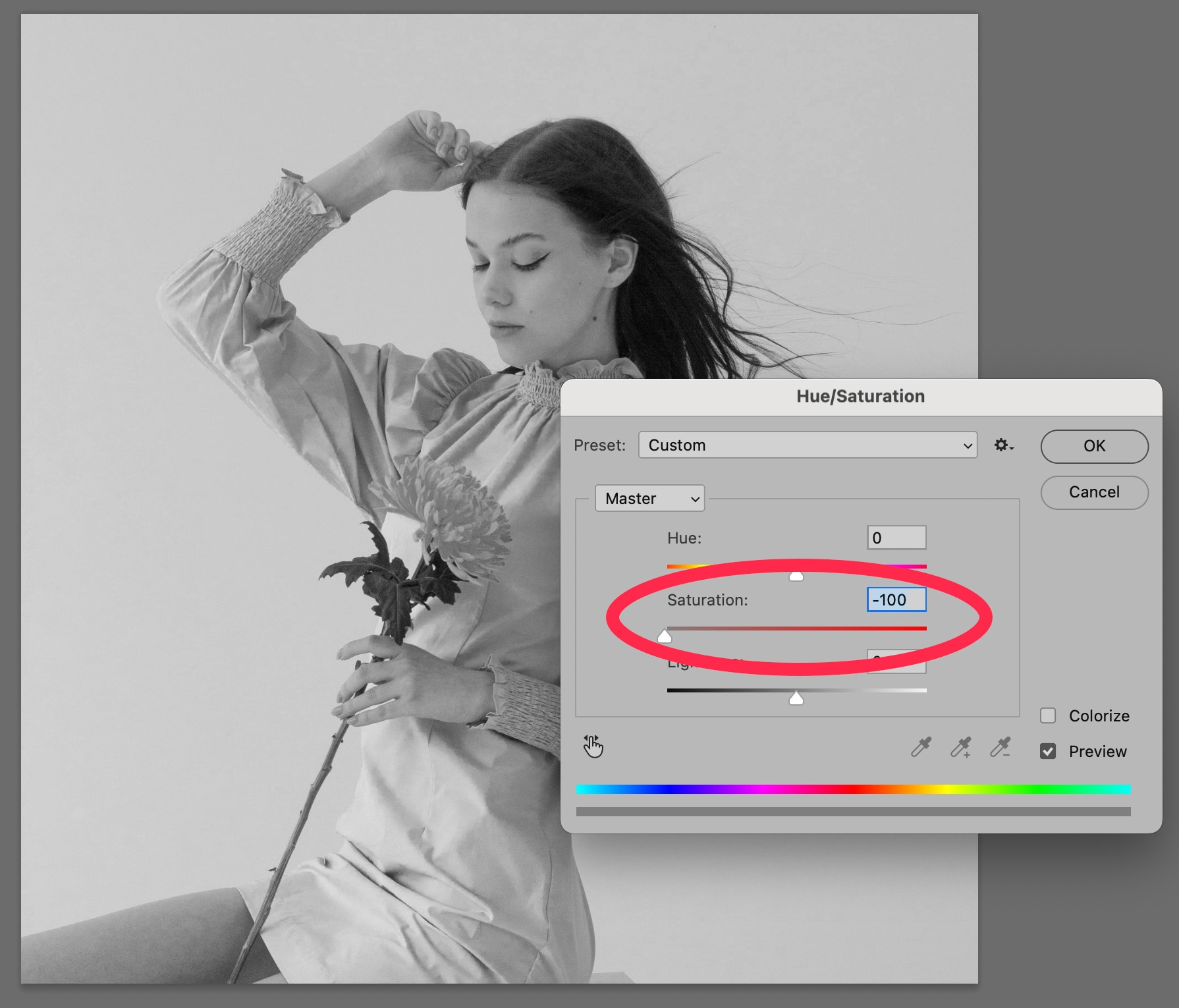
Task: Click the Lightness slider handle
Action: click(x=796, y=698)
